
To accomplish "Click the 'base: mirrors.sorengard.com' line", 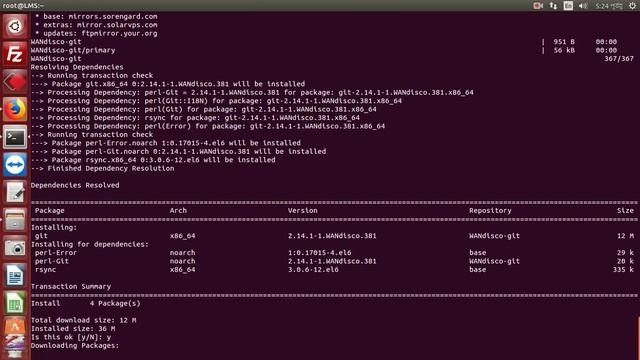I will 96,16.
